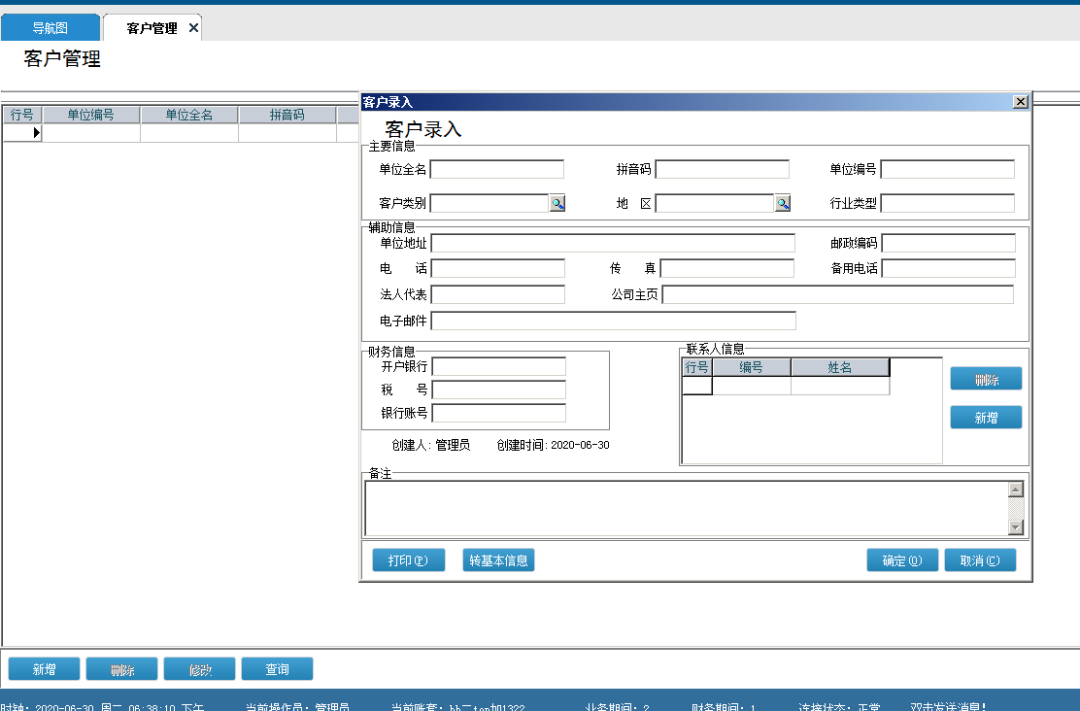Click the 备注 scrollbar down arrow
Viewport: 1080px width, 711px height.
pyautogui.click(x=1015, y=527)
